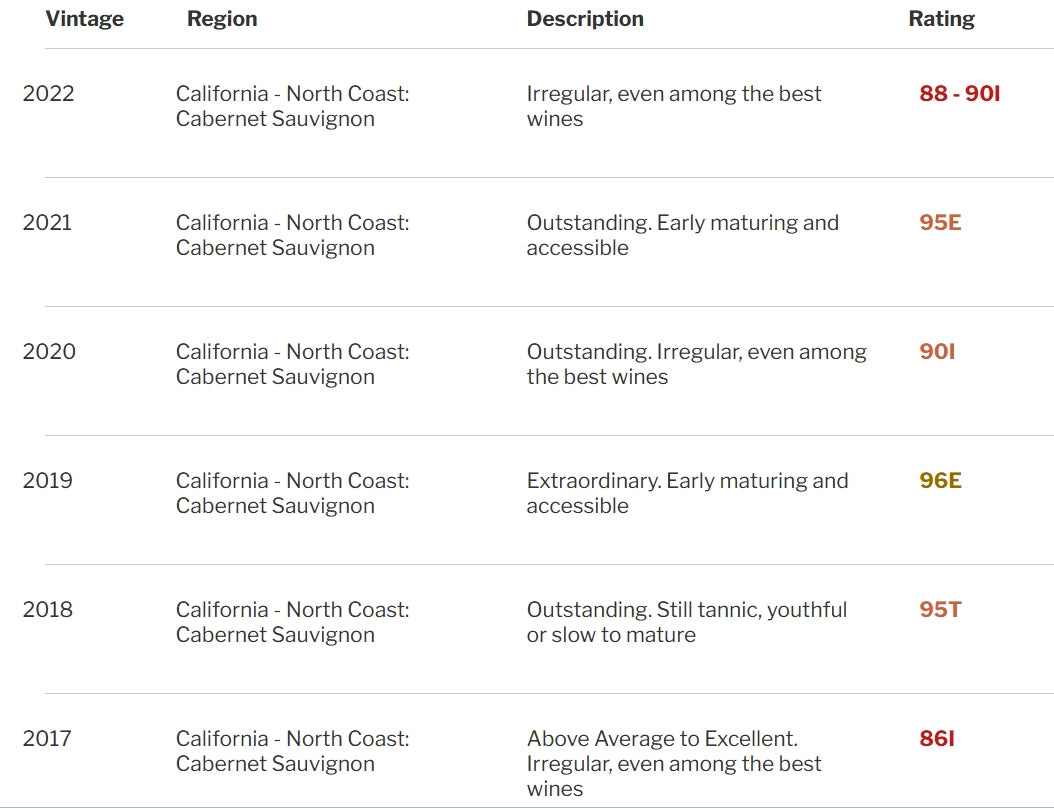Click 'Extraordinary. Early maturing' description
The width and height of the screenshot is (1054, 808).
(687, 493)
